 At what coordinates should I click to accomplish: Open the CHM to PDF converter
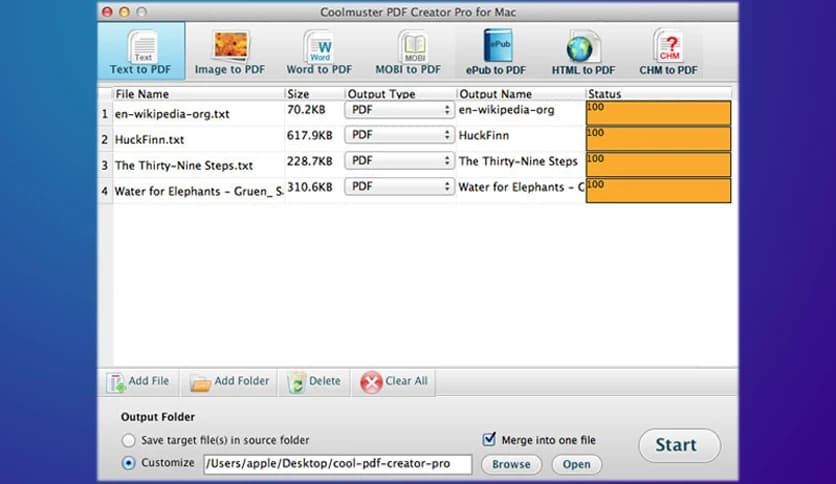[668, 52]
